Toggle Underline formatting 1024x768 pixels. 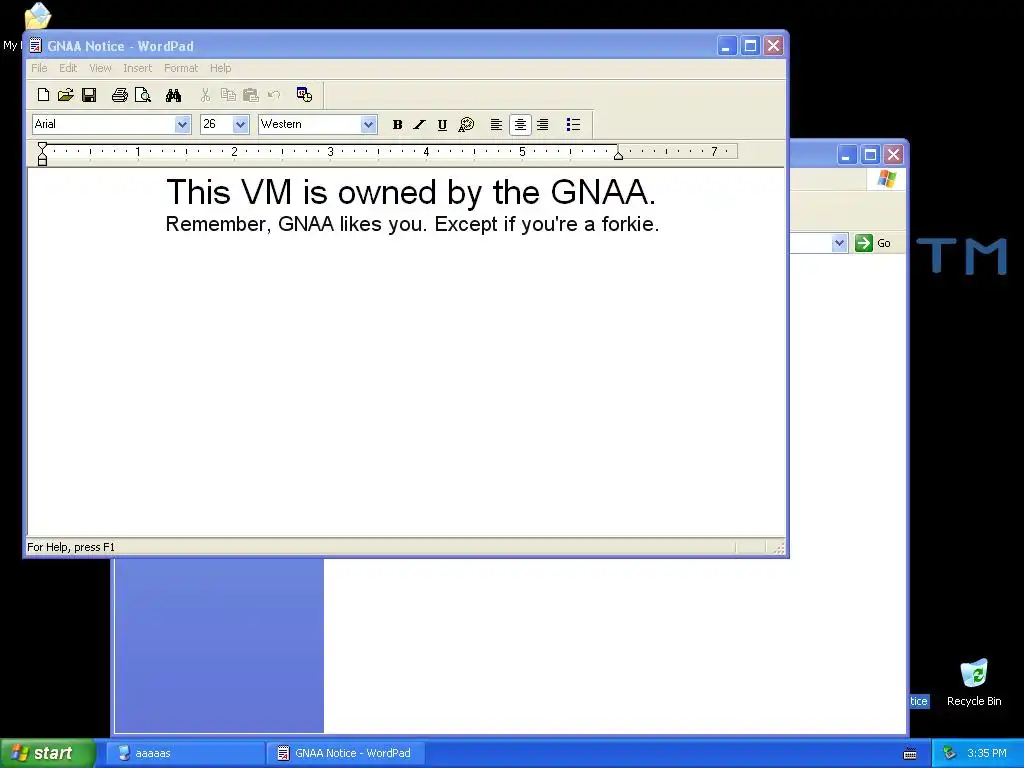442,125
